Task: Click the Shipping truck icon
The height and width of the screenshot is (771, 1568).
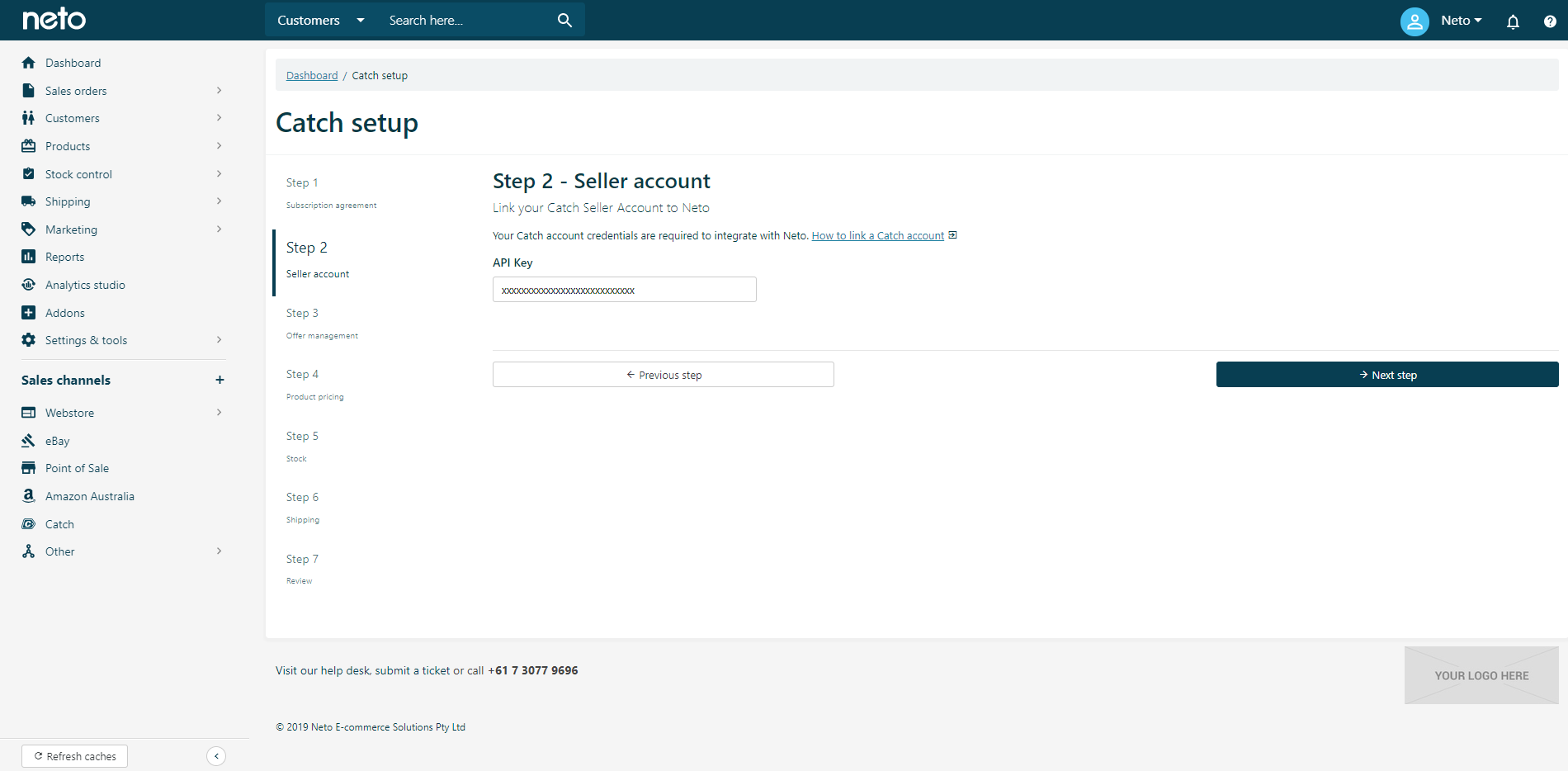Action: coord(29,201)
